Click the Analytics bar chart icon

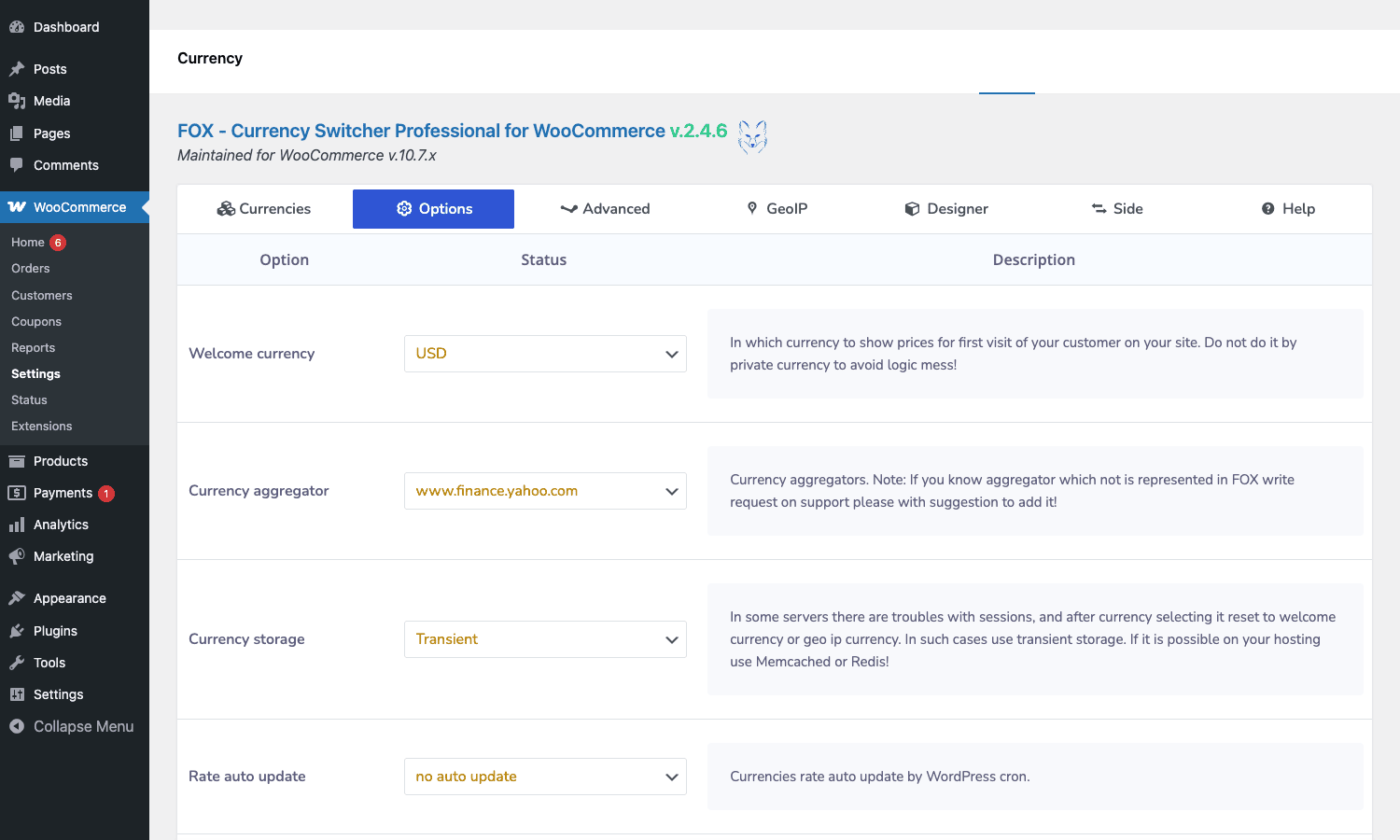(17, 525)
